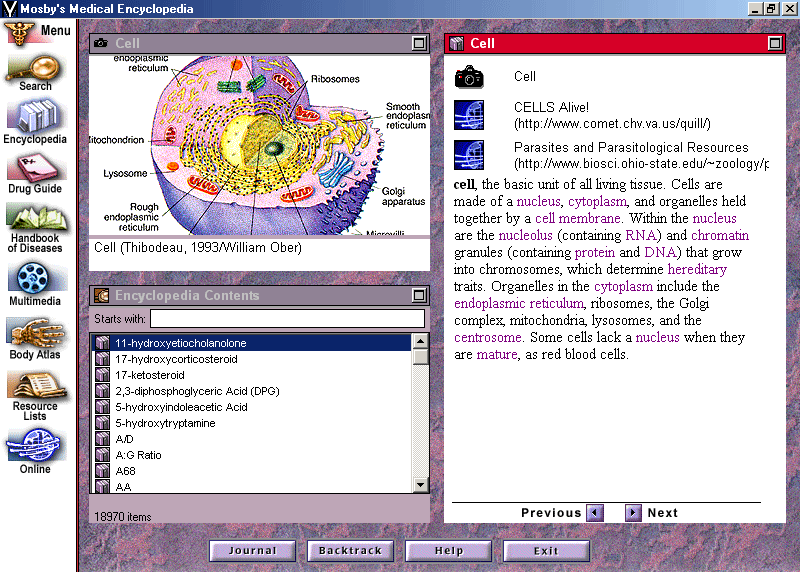Viewport: 800px width, 572px height.
Task: Click contents list scroll down arrow
Action: pyautogui.click(x=420, y=485)
